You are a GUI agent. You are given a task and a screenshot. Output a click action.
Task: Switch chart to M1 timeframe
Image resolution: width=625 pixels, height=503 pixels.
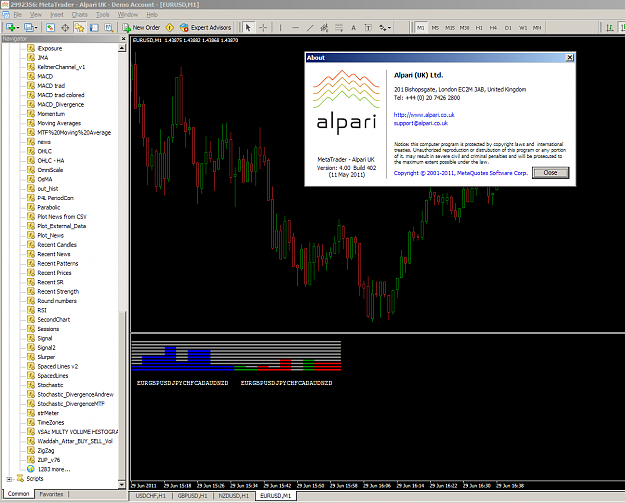pyautogui.click(x=421, y=28)
